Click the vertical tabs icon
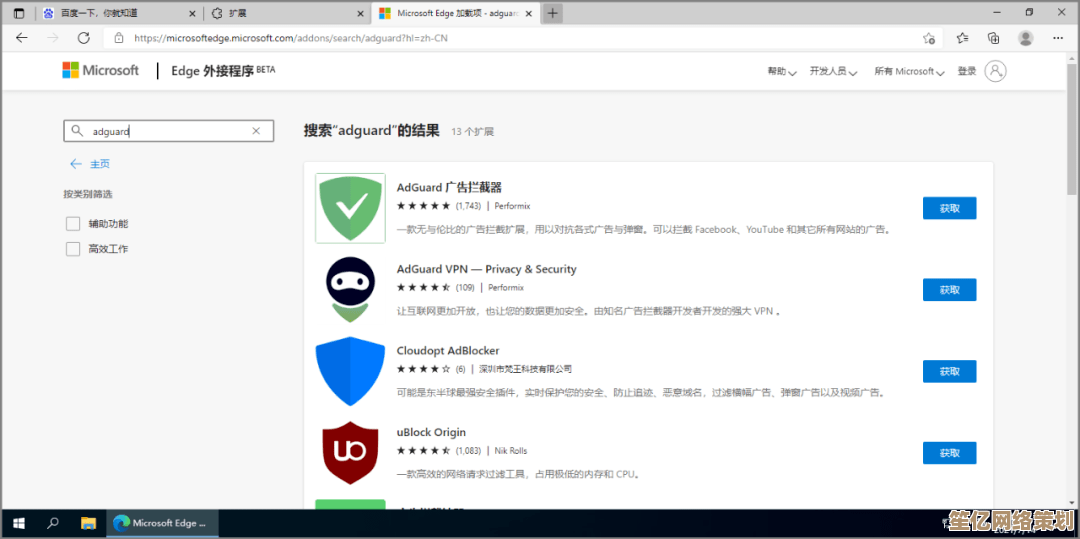The image size is (1080, 539). (x=19, y=13)
